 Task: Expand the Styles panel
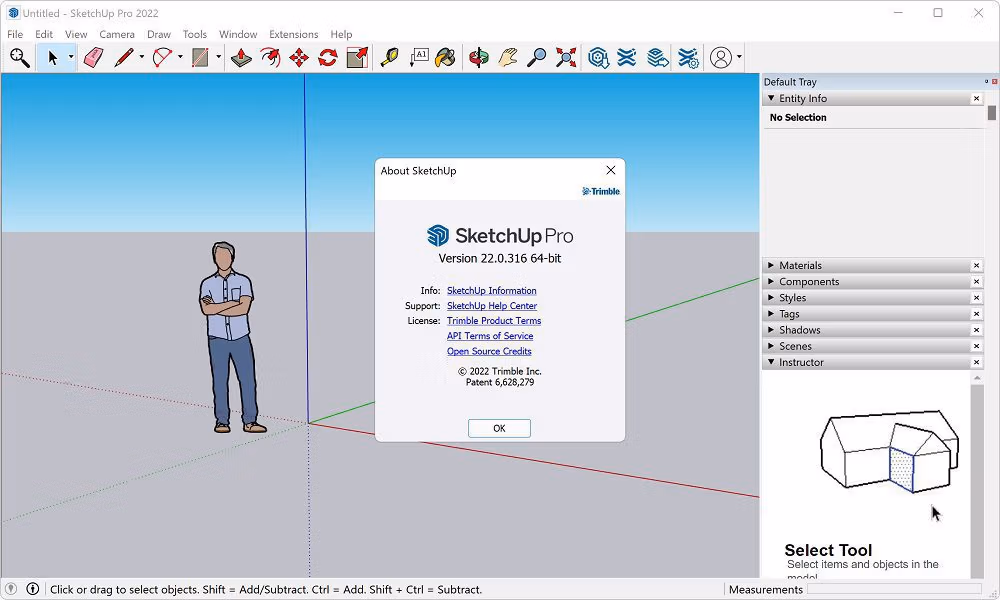point(771,298)
